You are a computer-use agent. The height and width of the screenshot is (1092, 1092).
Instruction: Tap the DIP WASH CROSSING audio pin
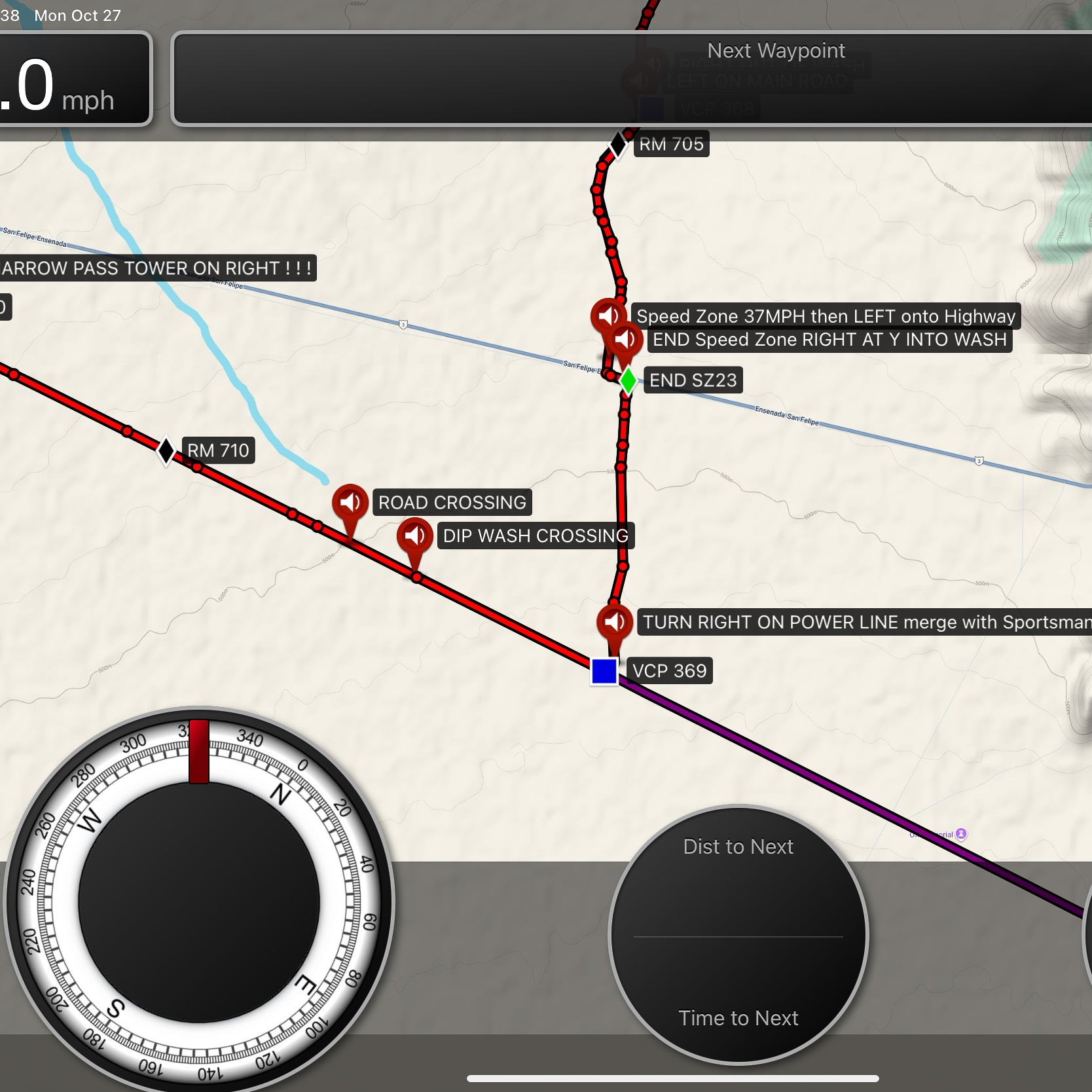414,536
